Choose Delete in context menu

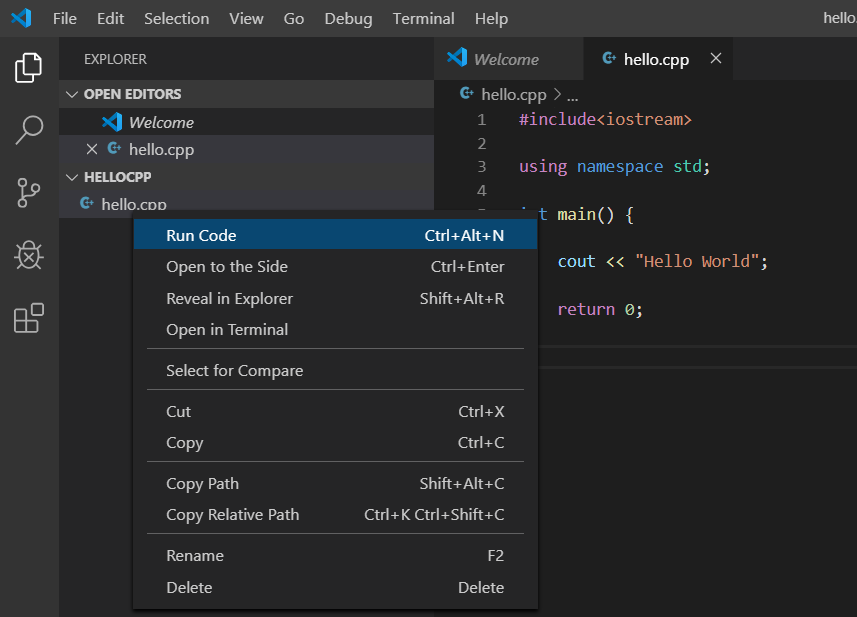(335, 587)
